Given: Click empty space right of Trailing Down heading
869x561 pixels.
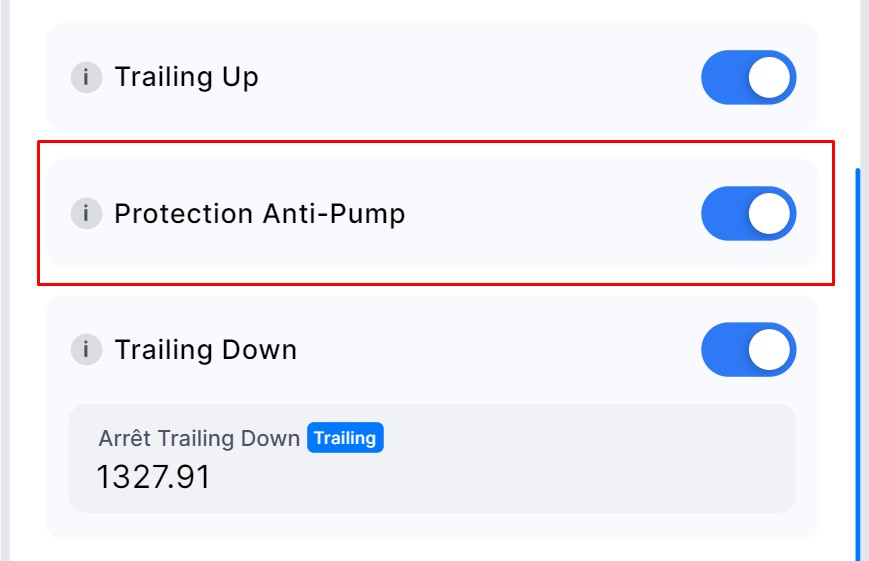Looking at the screenshot, I should [500, 350].
